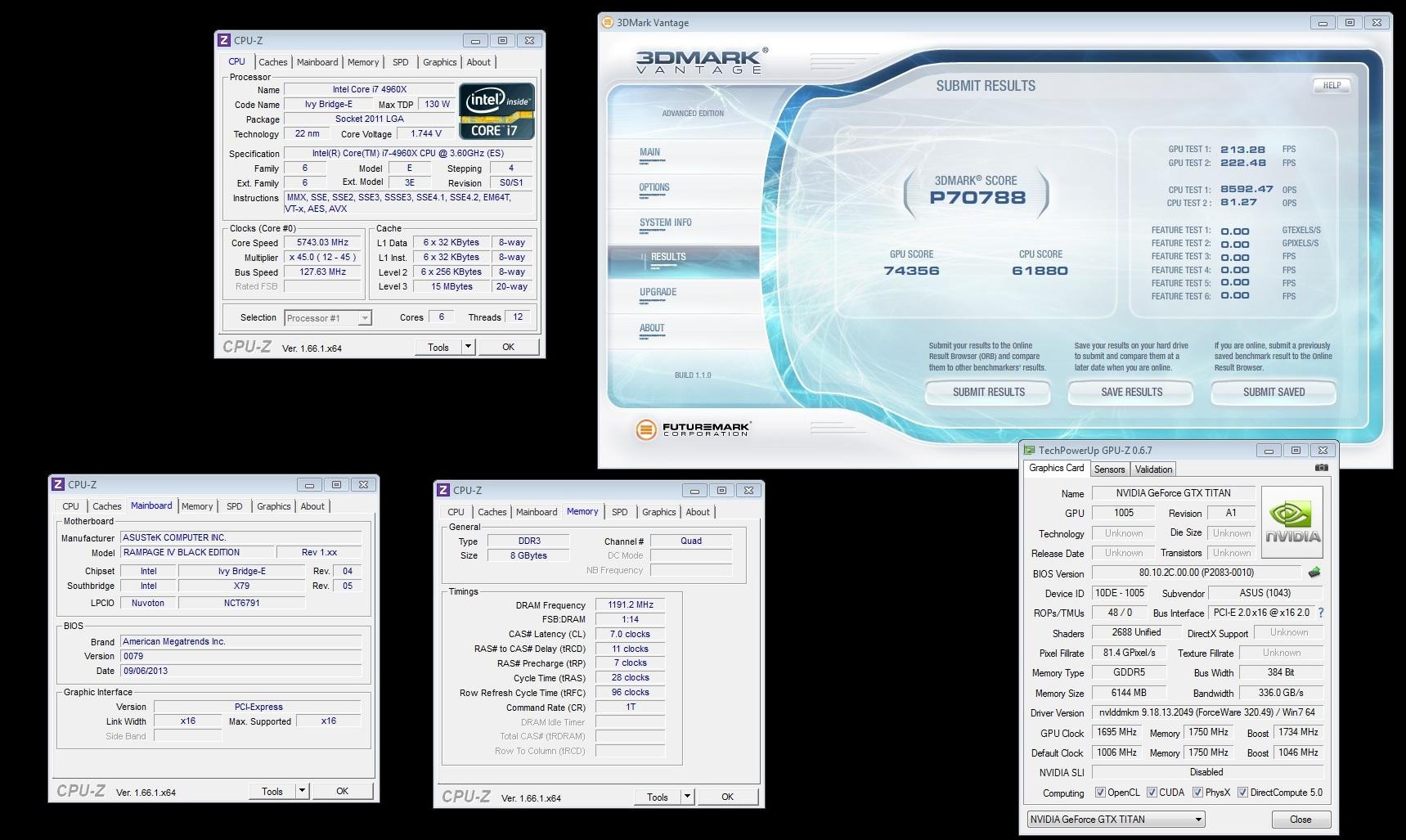Open Tools dropdown arrow in Mainboard window

point(302,791)
